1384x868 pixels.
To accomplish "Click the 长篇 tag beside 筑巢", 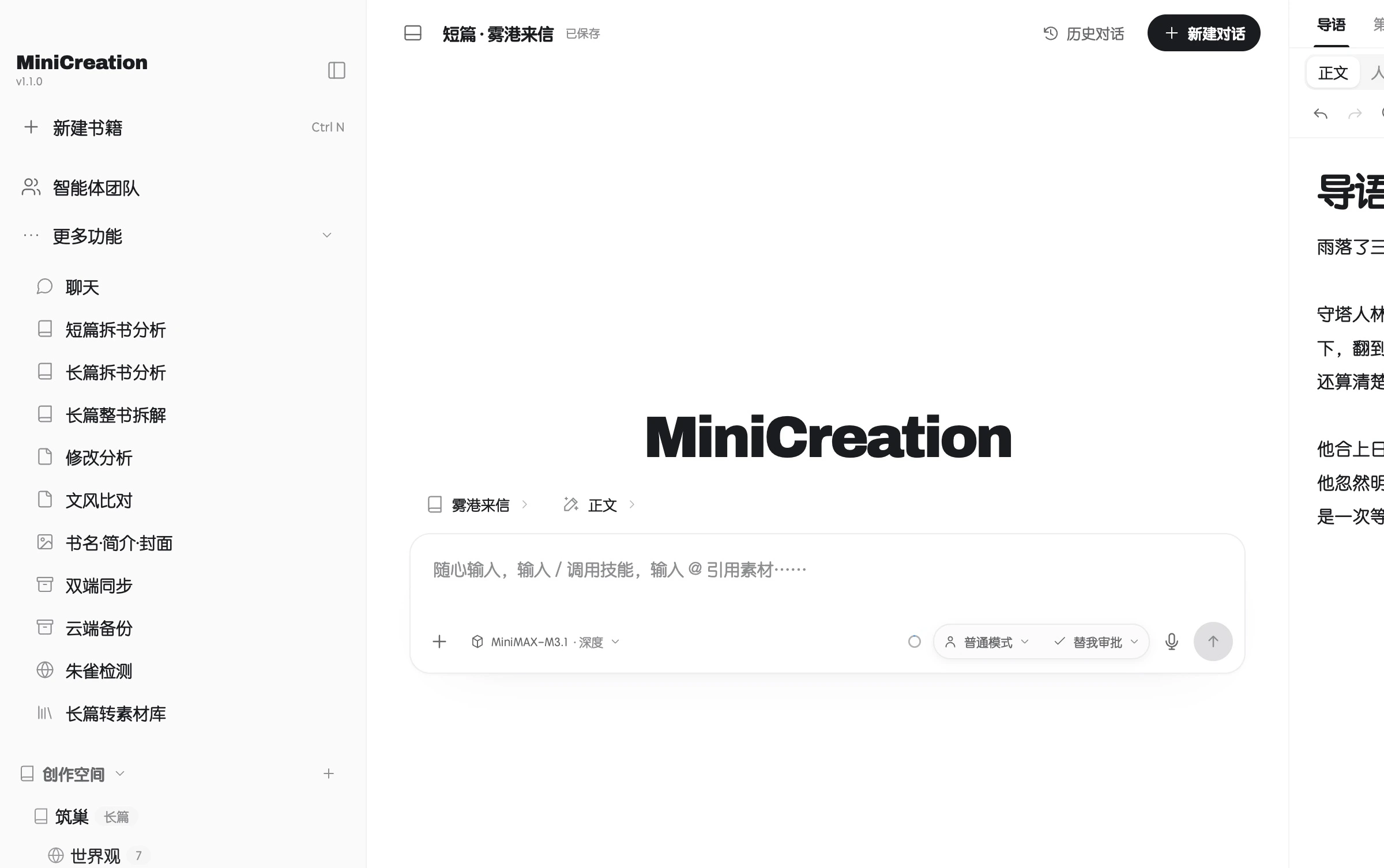I will 116,816.
